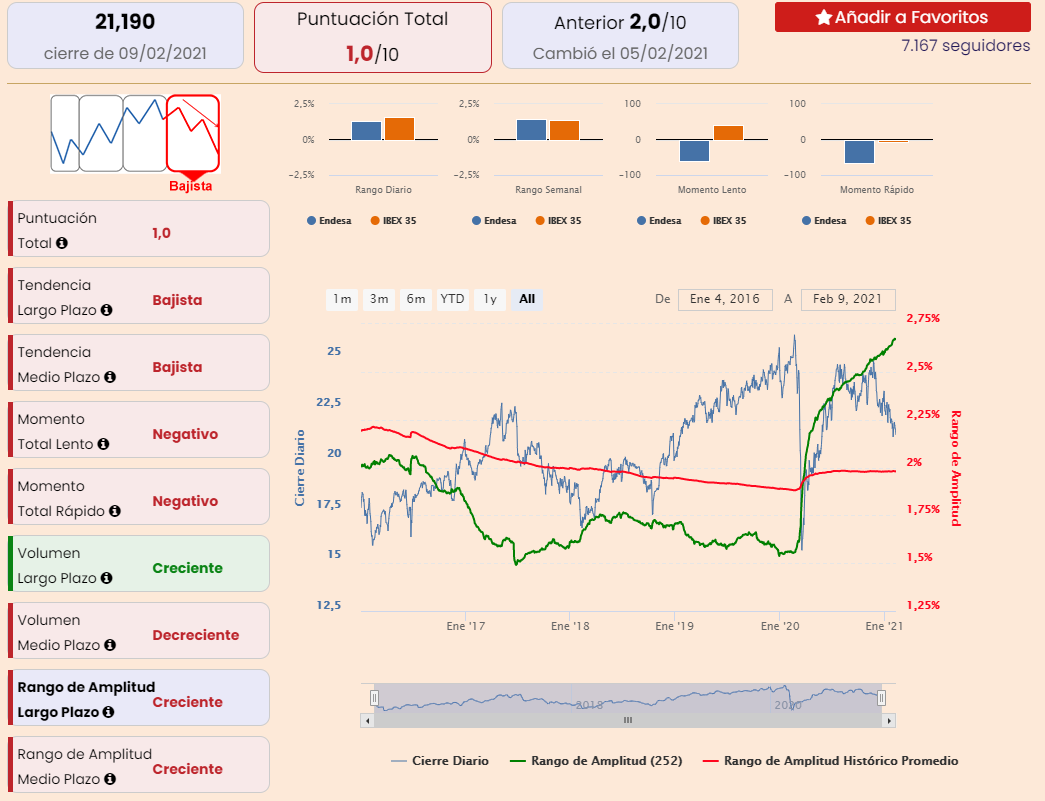The width and height of the screenshot is (1045, 801).
Task: Select the YTD time range tab
Action: click(452, 299)
